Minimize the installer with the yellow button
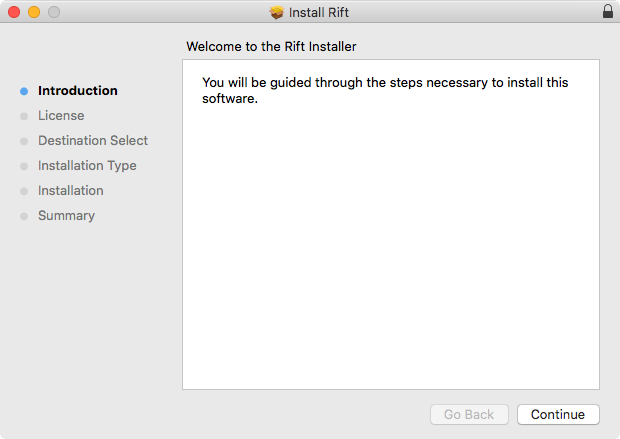This screenshot has height=439, width=620. click(33, 12)
